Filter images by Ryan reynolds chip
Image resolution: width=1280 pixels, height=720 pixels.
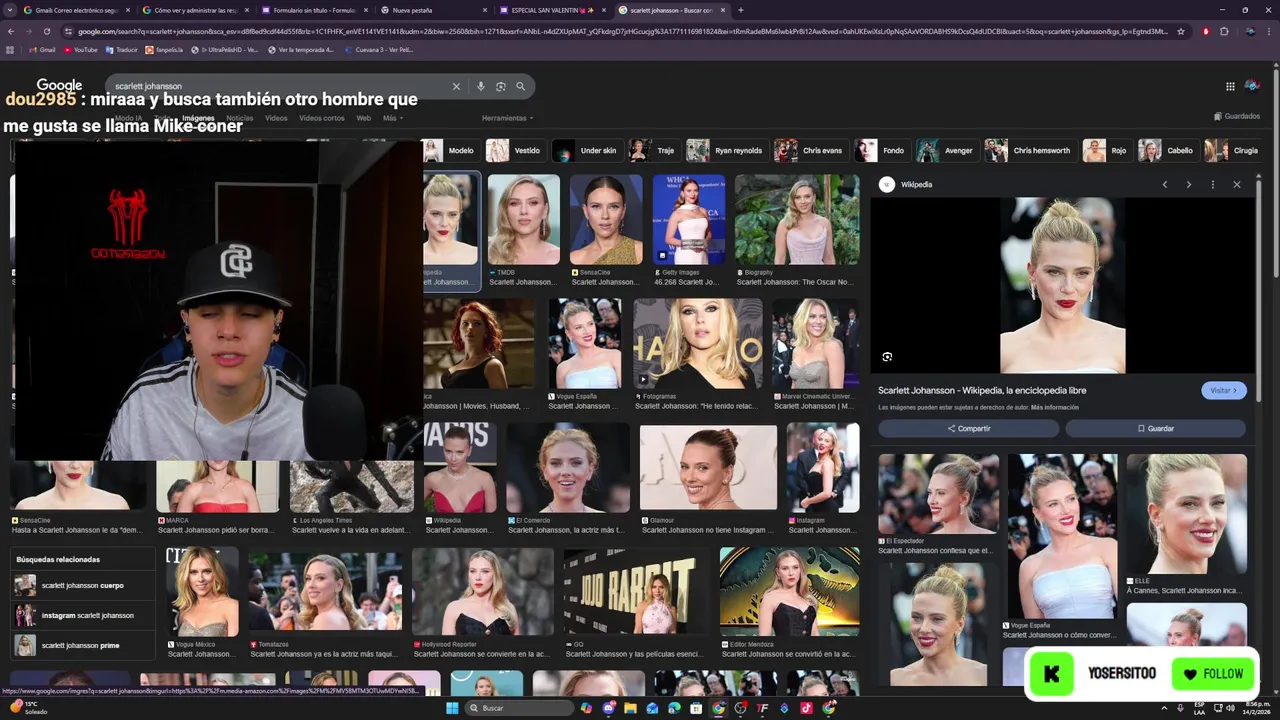(726, 151)
